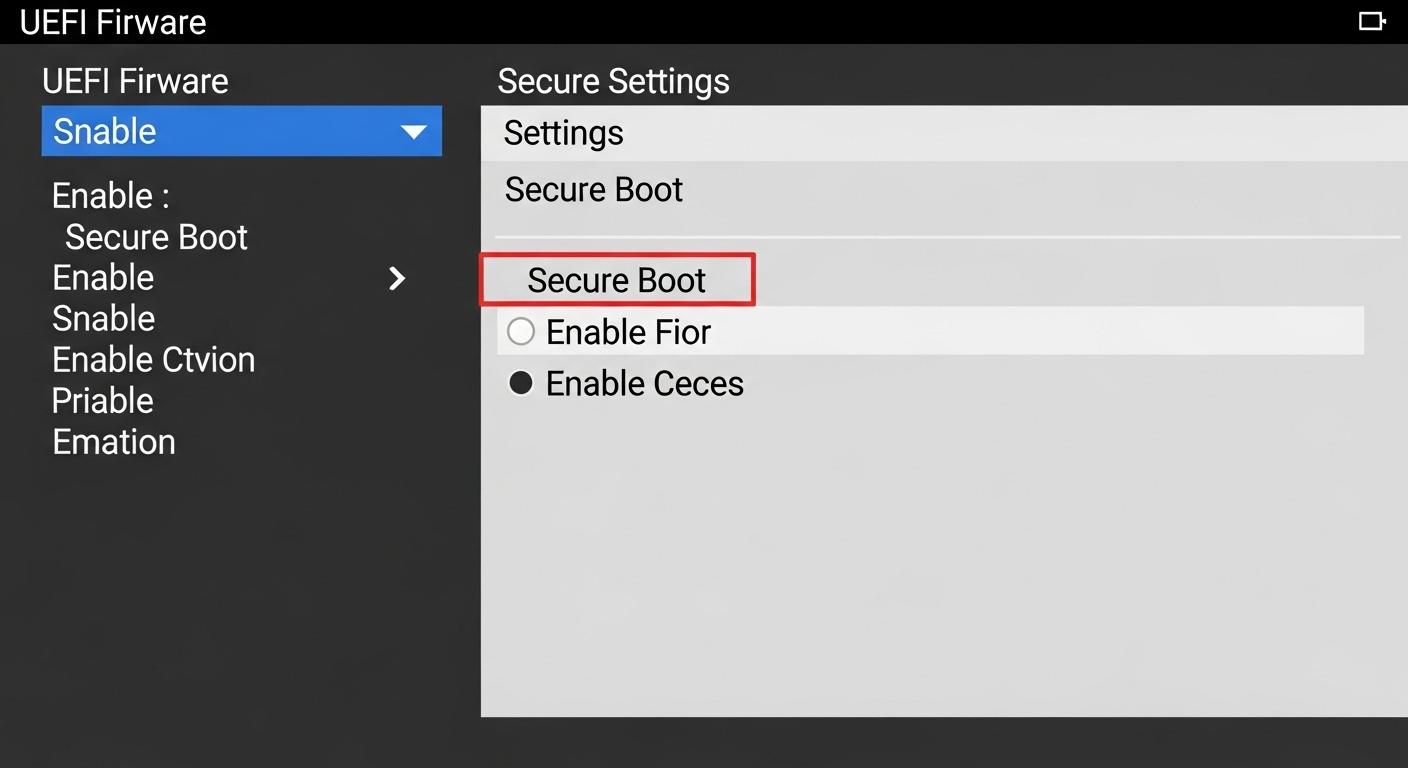
Task: Select the Emation entry in sidebar
Action: click(x=113, y=441)
